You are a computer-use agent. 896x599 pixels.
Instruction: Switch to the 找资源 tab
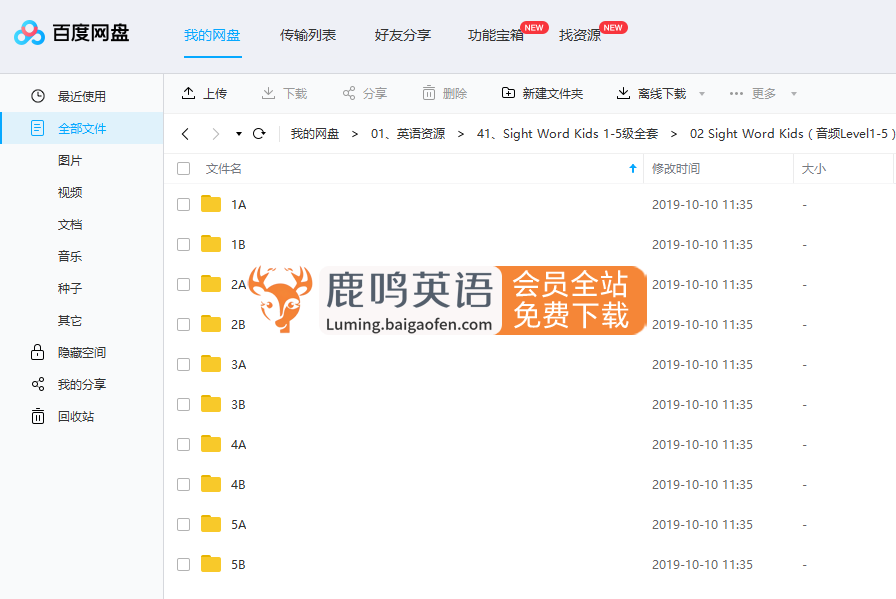(x=580, y=35)
